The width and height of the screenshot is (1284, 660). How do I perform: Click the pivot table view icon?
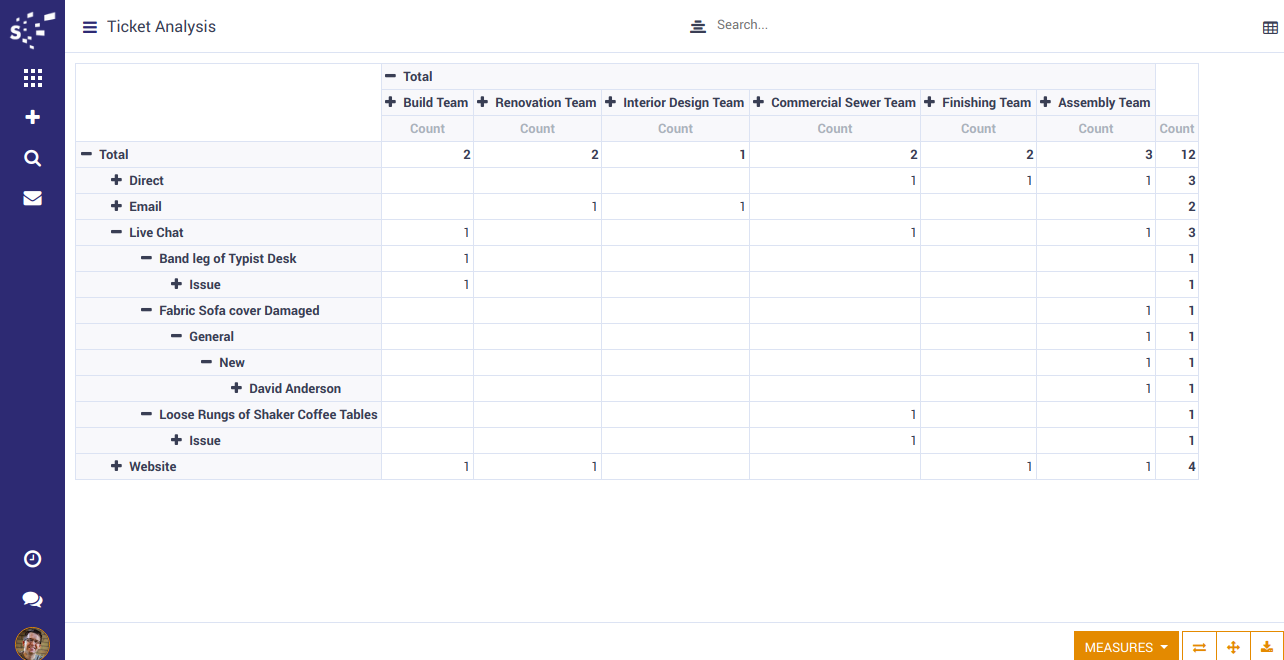point(1270,28)
